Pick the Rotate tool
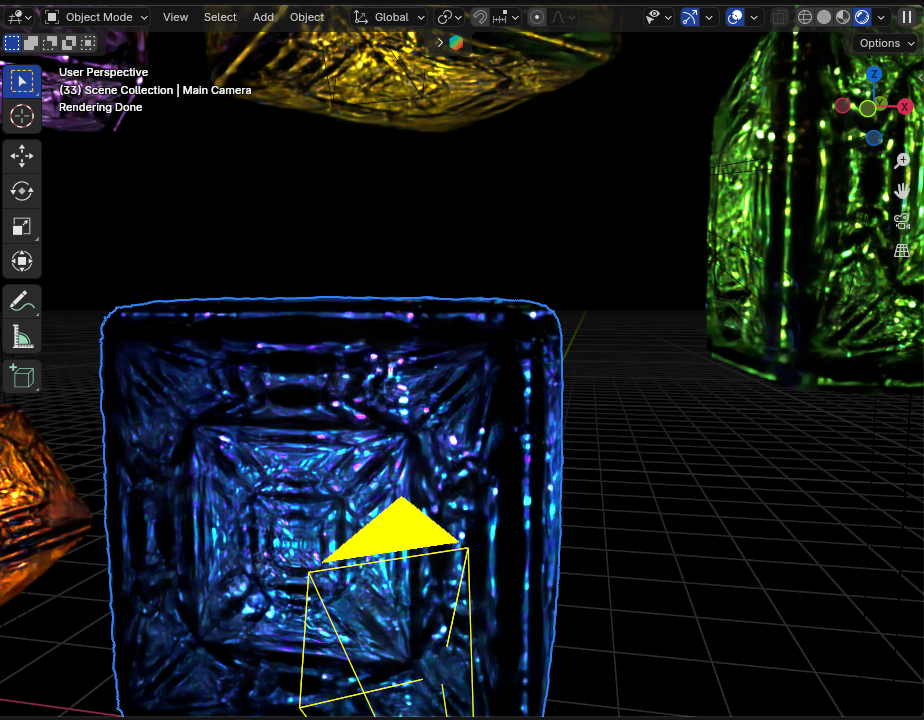Screen dimensions: 924x720 pyautogui.click(x=22, y=191)
